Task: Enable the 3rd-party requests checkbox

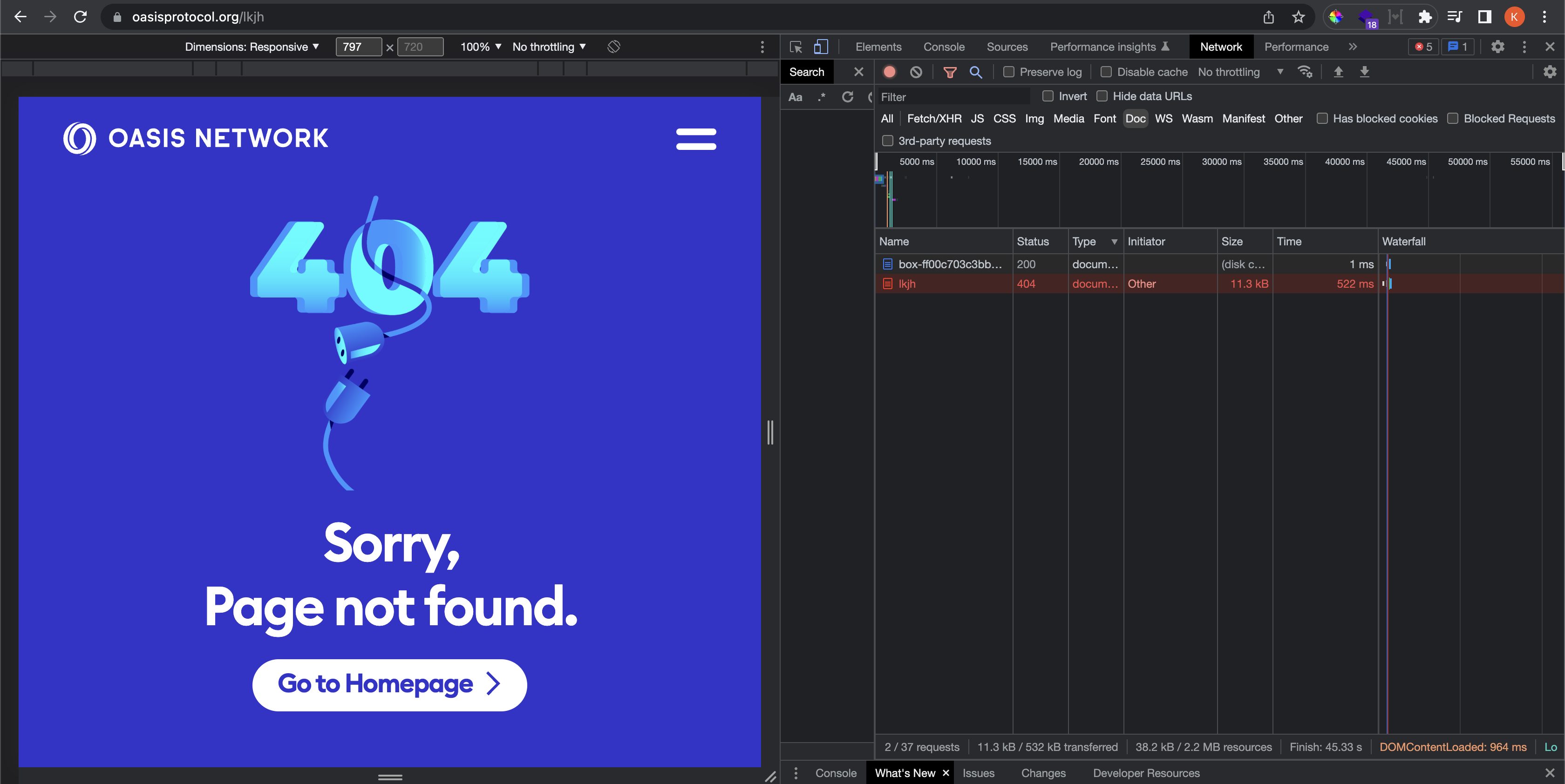Action: point(888,141)
